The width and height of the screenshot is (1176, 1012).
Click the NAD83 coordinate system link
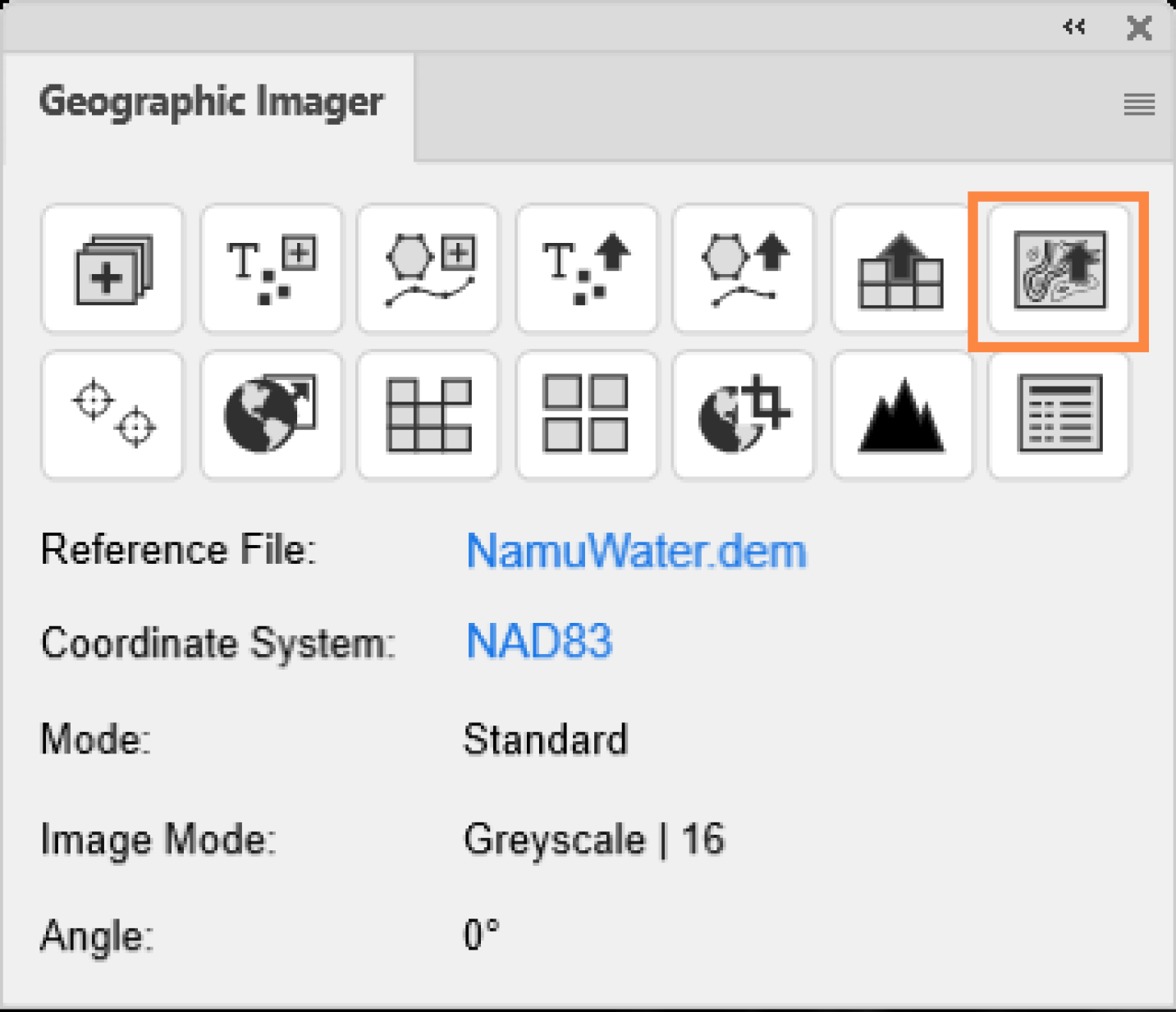pos(539,641)
